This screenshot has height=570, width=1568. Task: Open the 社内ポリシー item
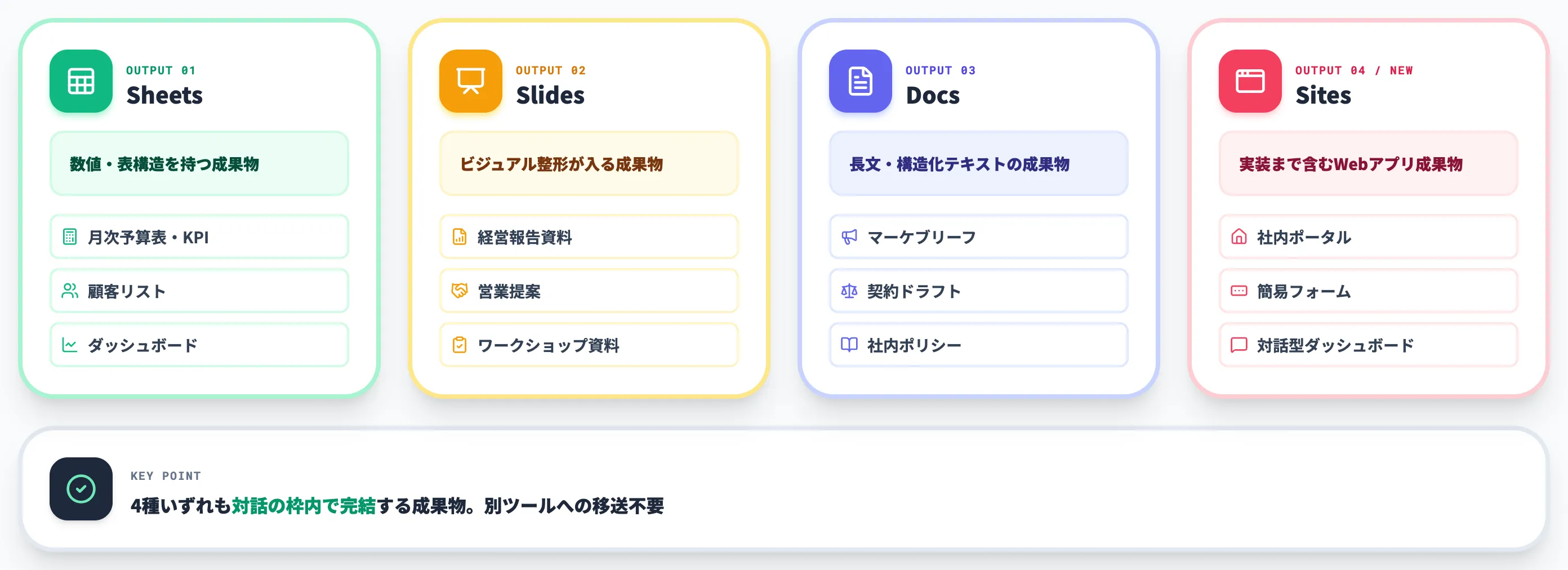[x=978, y=345]
